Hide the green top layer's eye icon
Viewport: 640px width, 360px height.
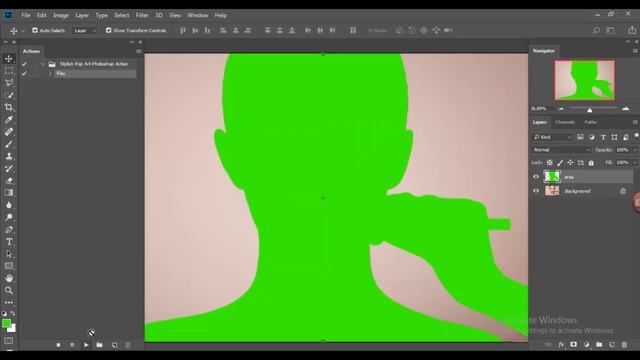point(536,177)
